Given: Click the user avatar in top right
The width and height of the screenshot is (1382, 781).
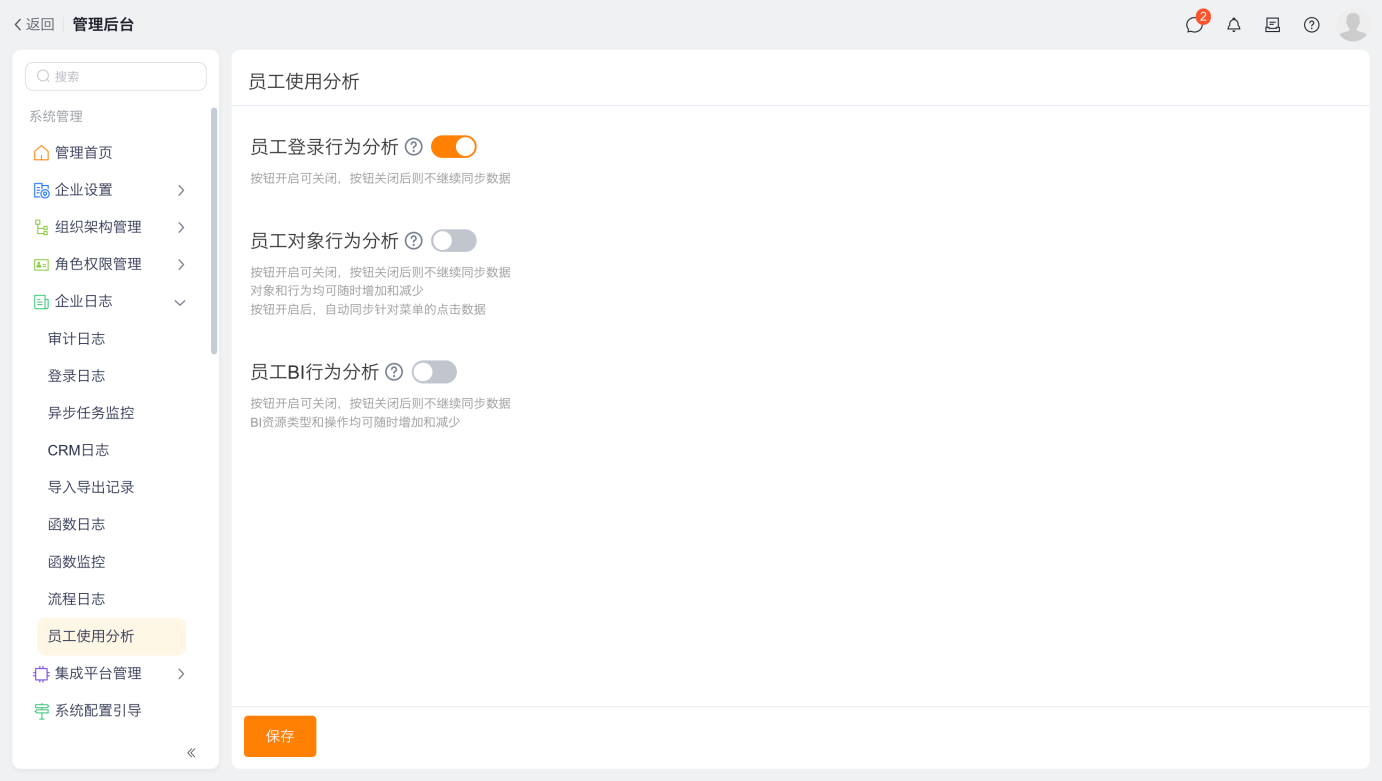Looking at the screenshot, I should [1352, 25].
